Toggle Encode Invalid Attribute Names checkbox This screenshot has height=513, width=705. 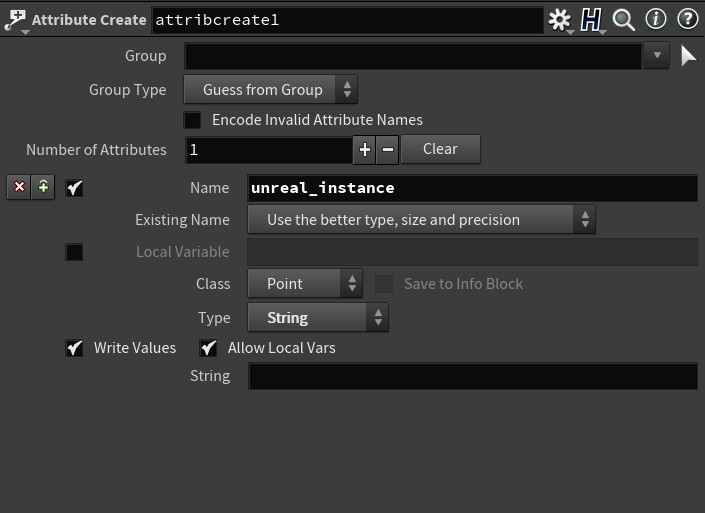tap(192, 120)
